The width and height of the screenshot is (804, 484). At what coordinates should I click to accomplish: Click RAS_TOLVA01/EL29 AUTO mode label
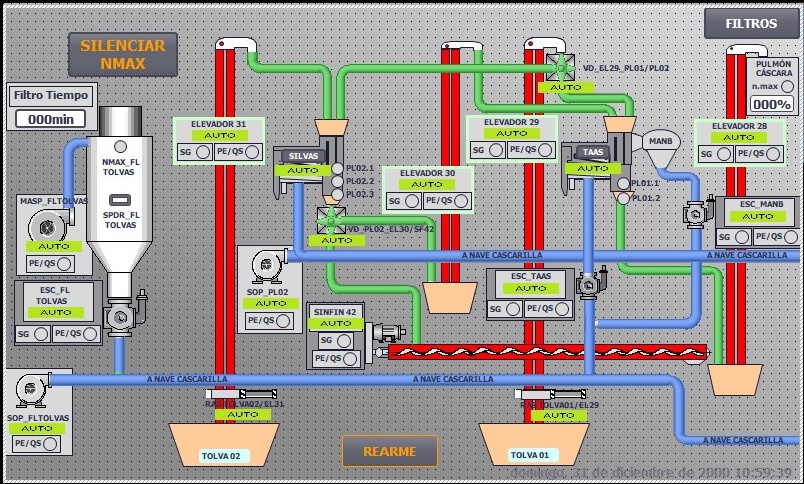559,415
